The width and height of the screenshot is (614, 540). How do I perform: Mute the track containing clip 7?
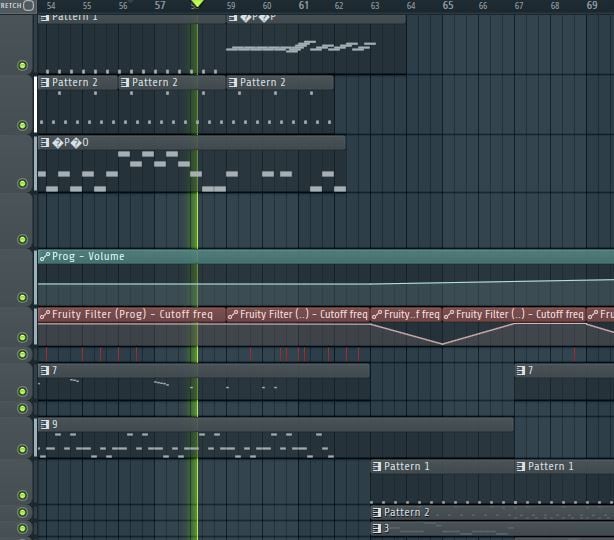click(x=22, y=391)
